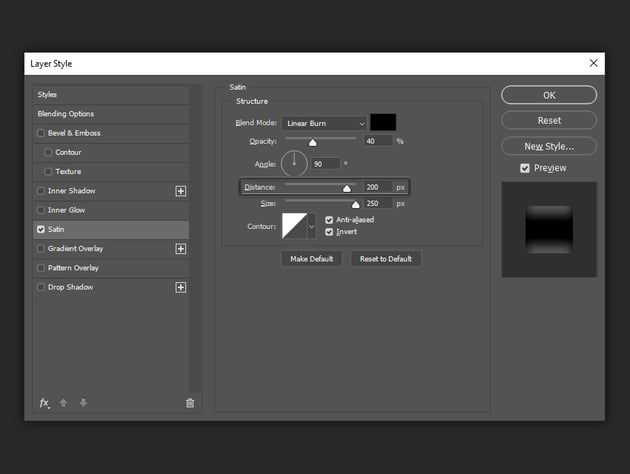Click the Make Default button
Screen dimensions: 630x474
coord(311,259)
